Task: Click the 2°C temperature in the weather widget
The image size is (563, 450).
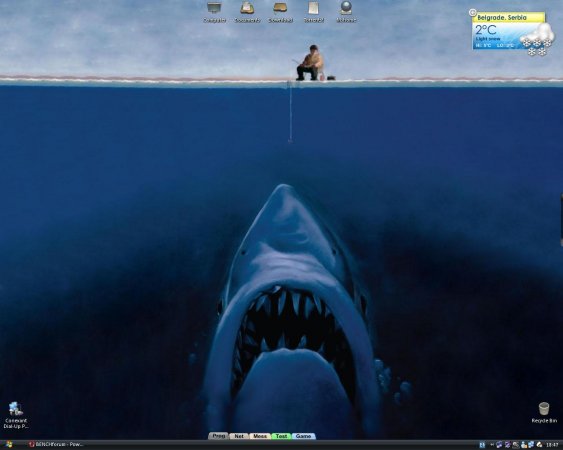Action: pos(485,29)
